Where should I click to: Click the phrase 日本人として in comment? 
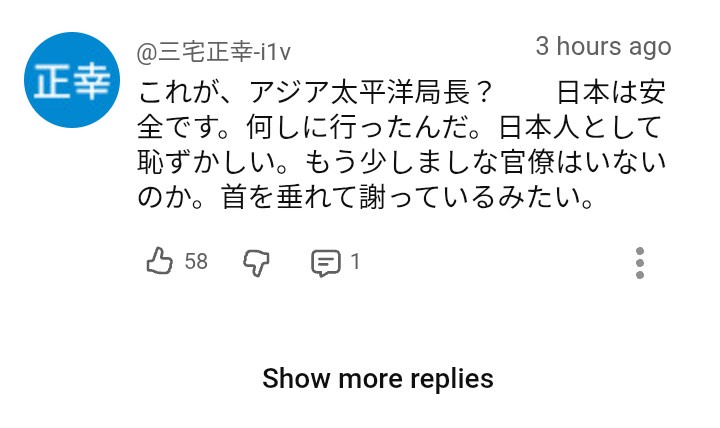(580, 127)
